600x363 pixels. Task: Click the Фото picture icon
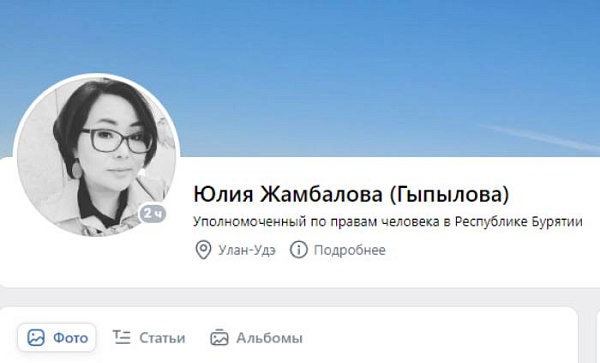click(36, 338)
